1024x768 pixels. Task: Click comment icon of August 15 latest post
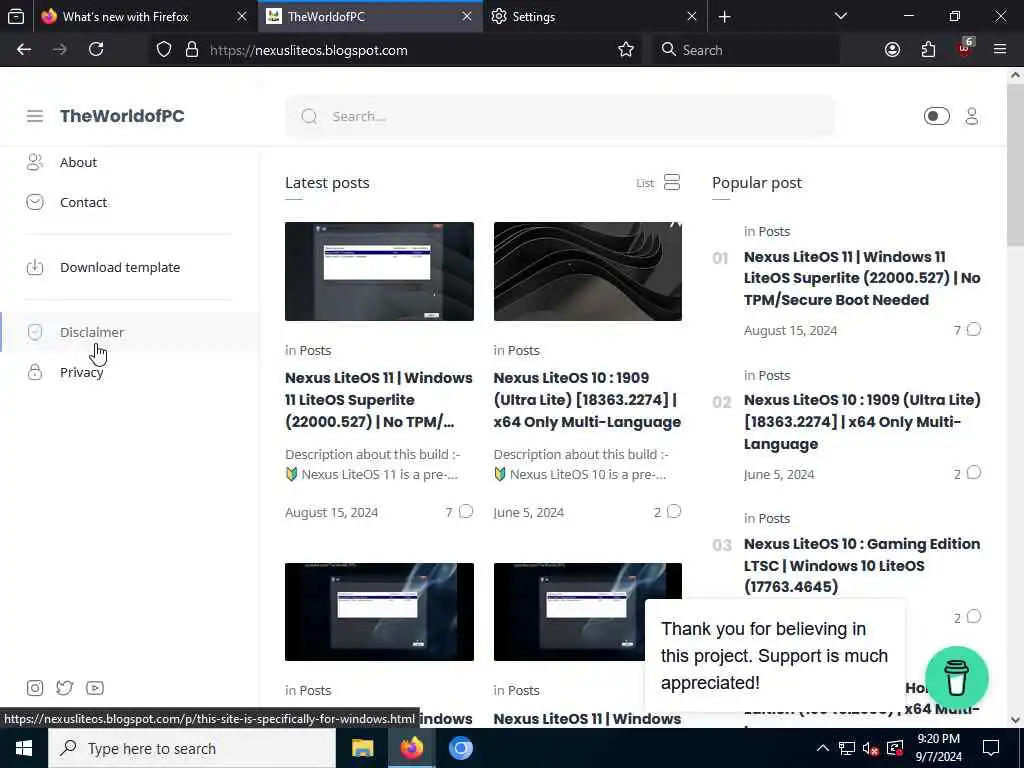click(466, 511)
